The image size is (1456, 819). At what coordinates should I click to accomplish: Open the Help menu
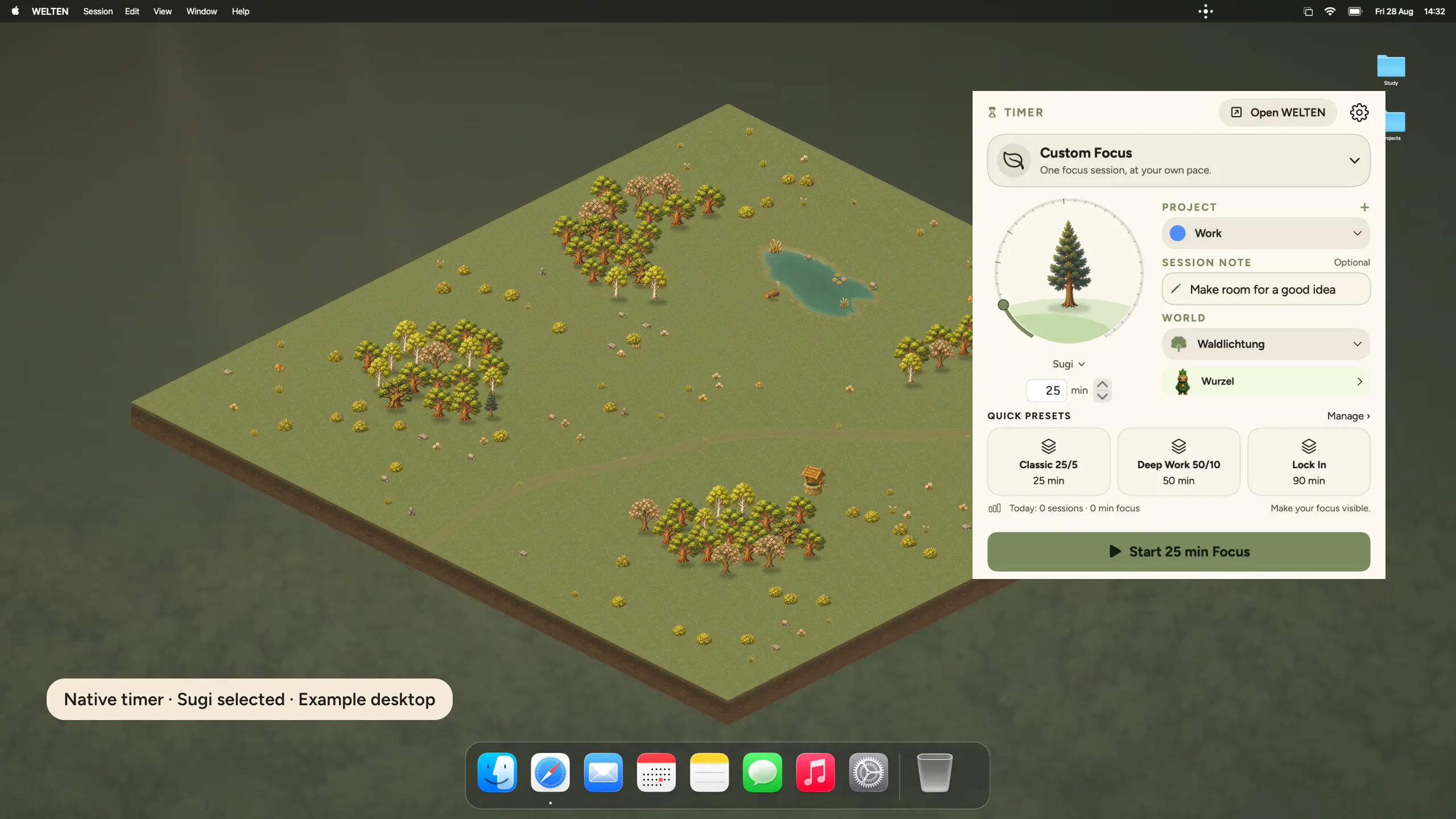pyautogui.click(x=240, y=11)
